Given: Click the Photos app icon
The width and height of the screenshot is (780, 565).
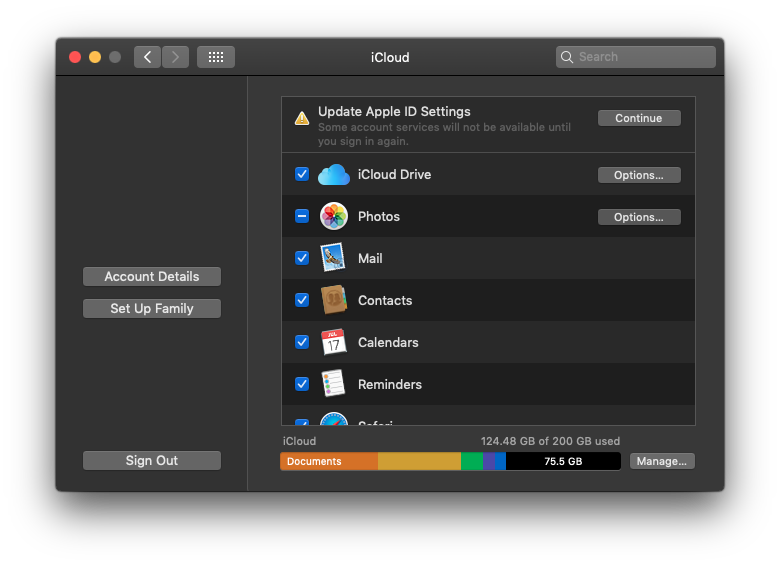Looking at the screenshot, I should pyautogui.click(x=334, y=216).
